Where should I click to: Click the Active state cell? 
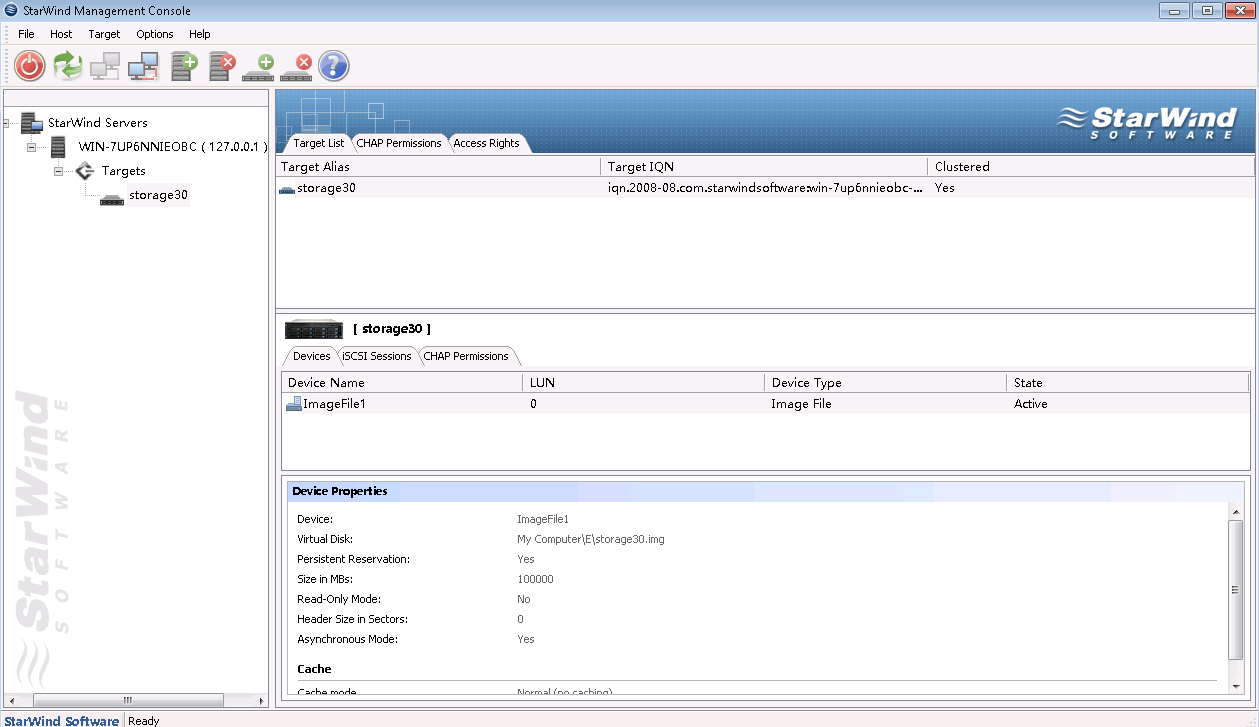point(1031,404)
